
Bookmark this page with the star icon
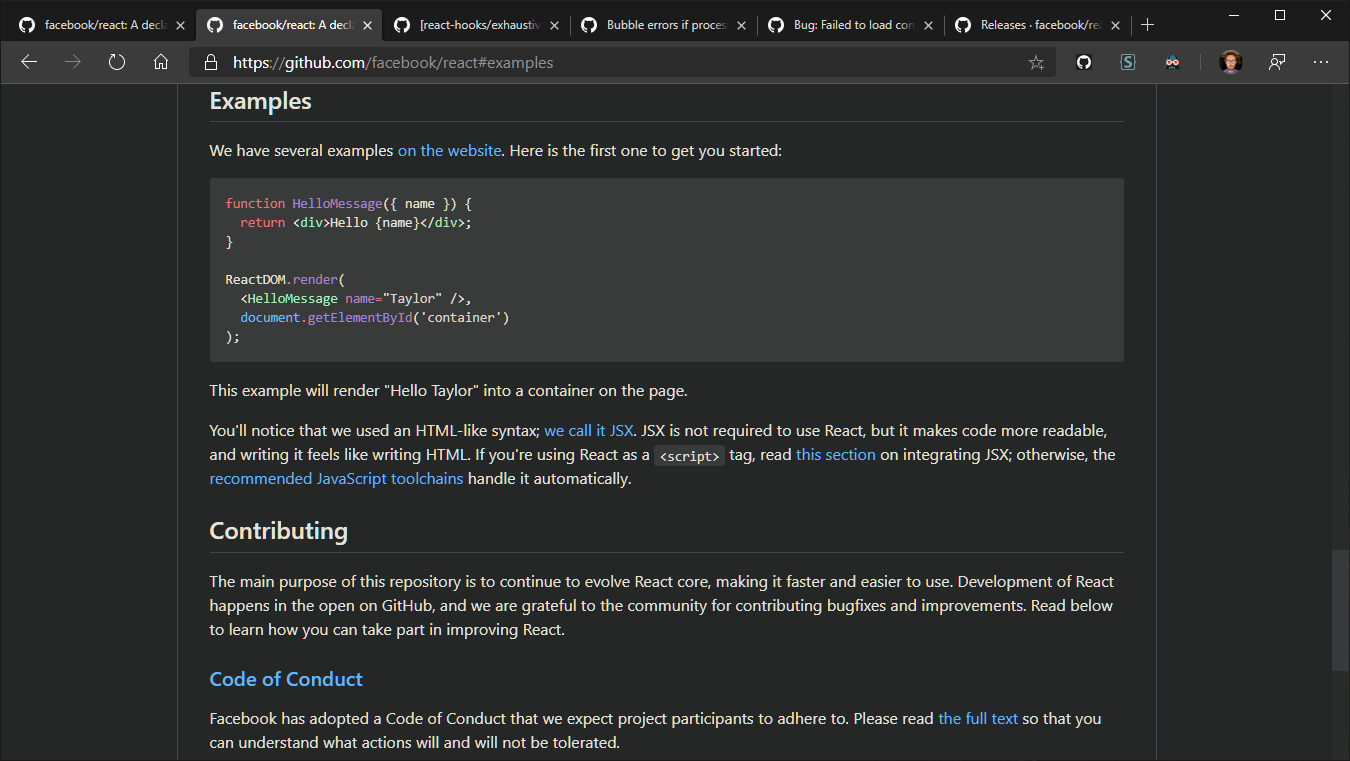point(1037,61)
